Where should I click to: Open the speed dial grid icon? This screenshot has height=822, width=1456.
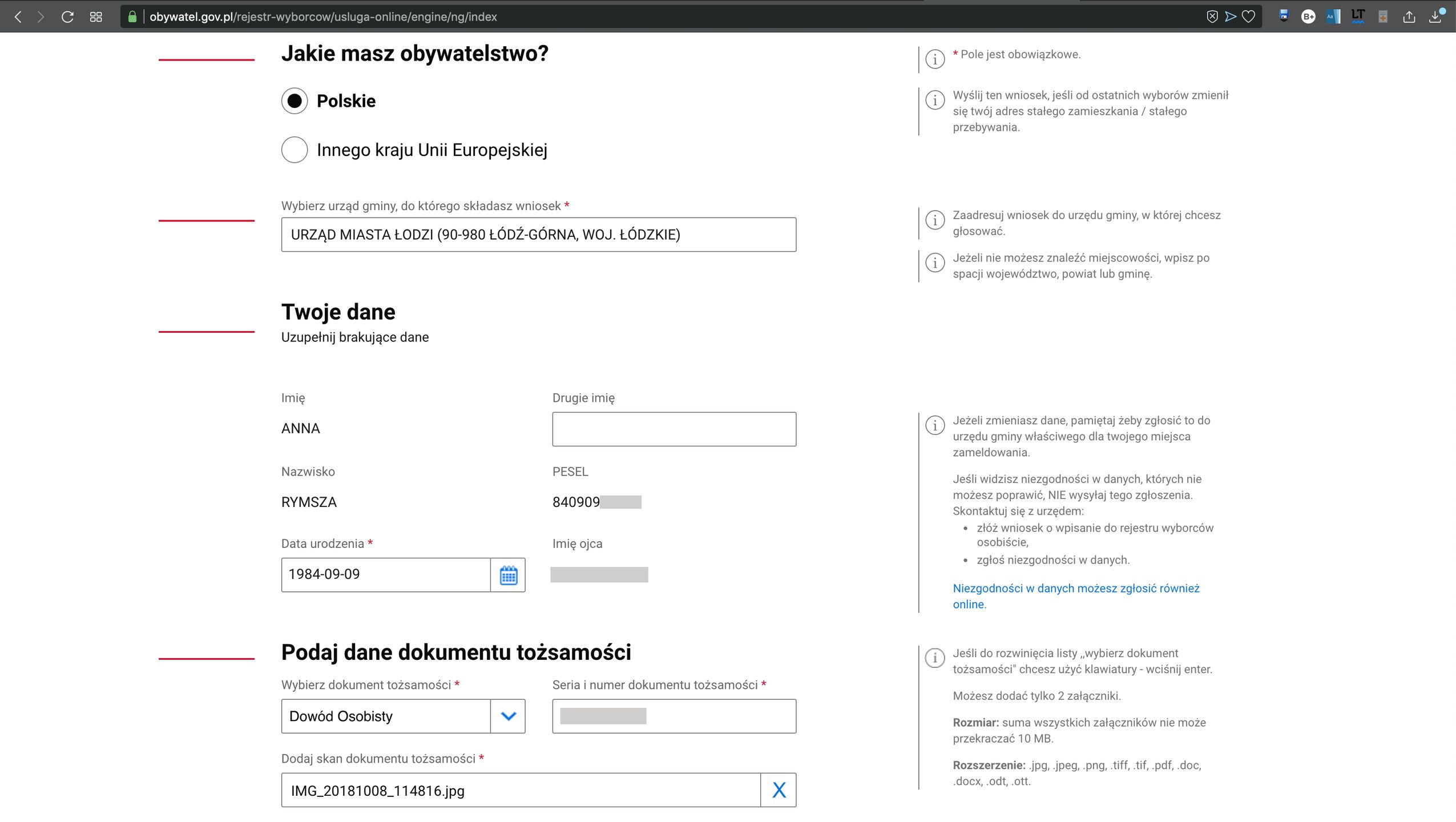[x=96, y=17]
